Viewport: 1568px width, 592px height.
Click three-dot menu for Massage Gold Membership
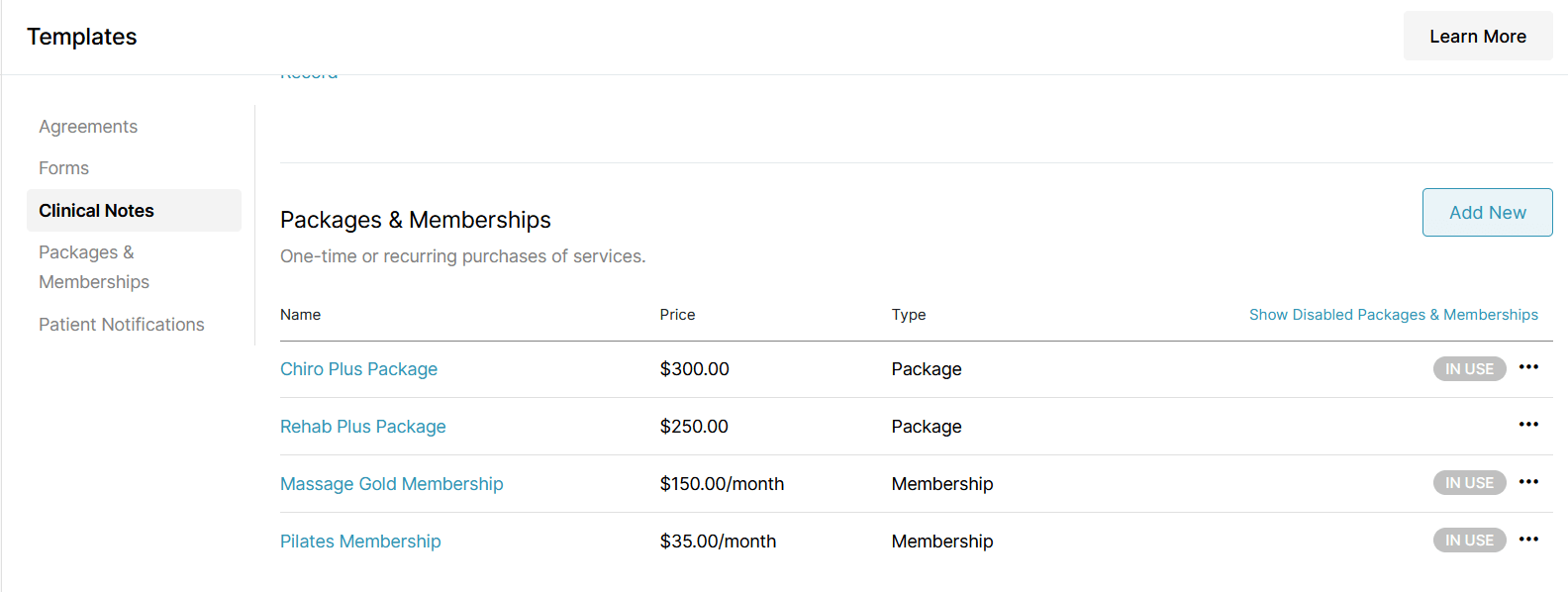(x=1528, y=482)
